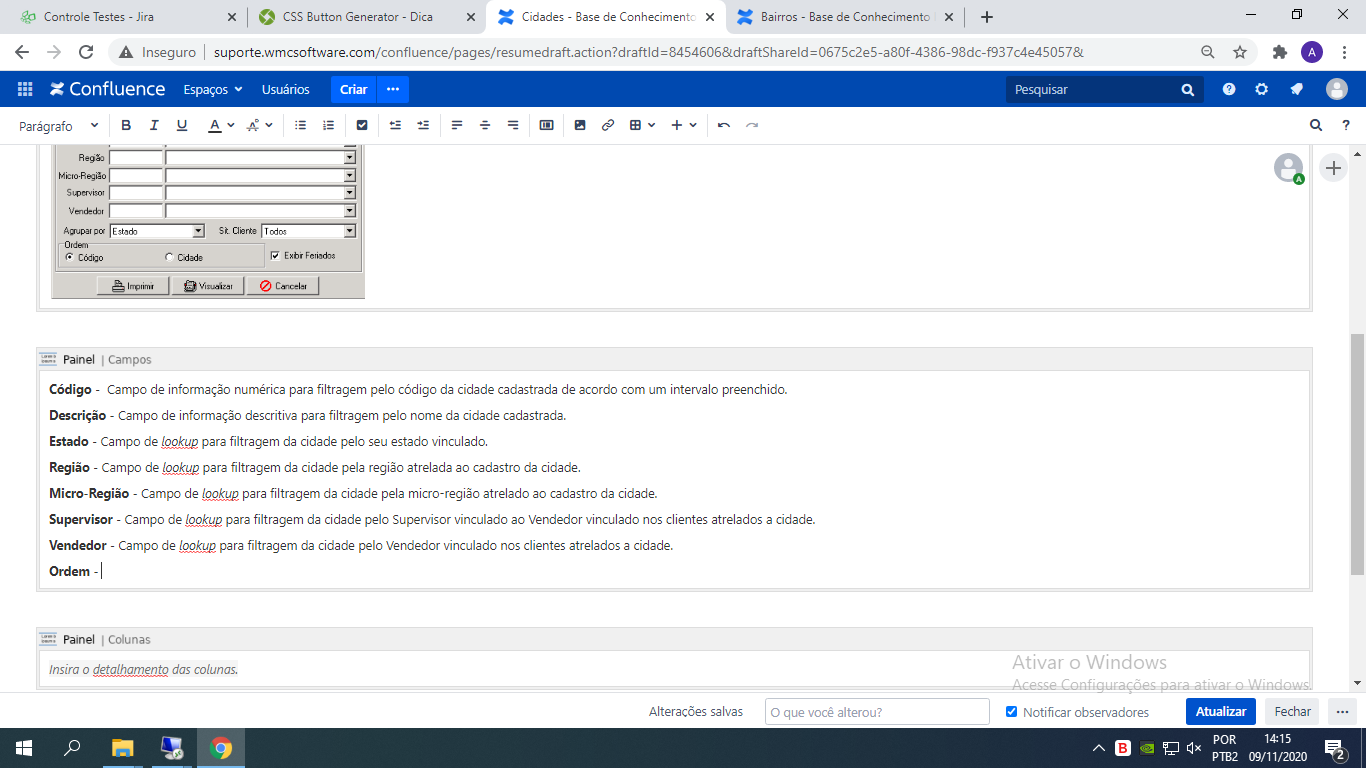The width and height of the screenshot is (1366, 768).
Task: Toggle the Notificar observadores checkbox
Action: (1011, 712)
